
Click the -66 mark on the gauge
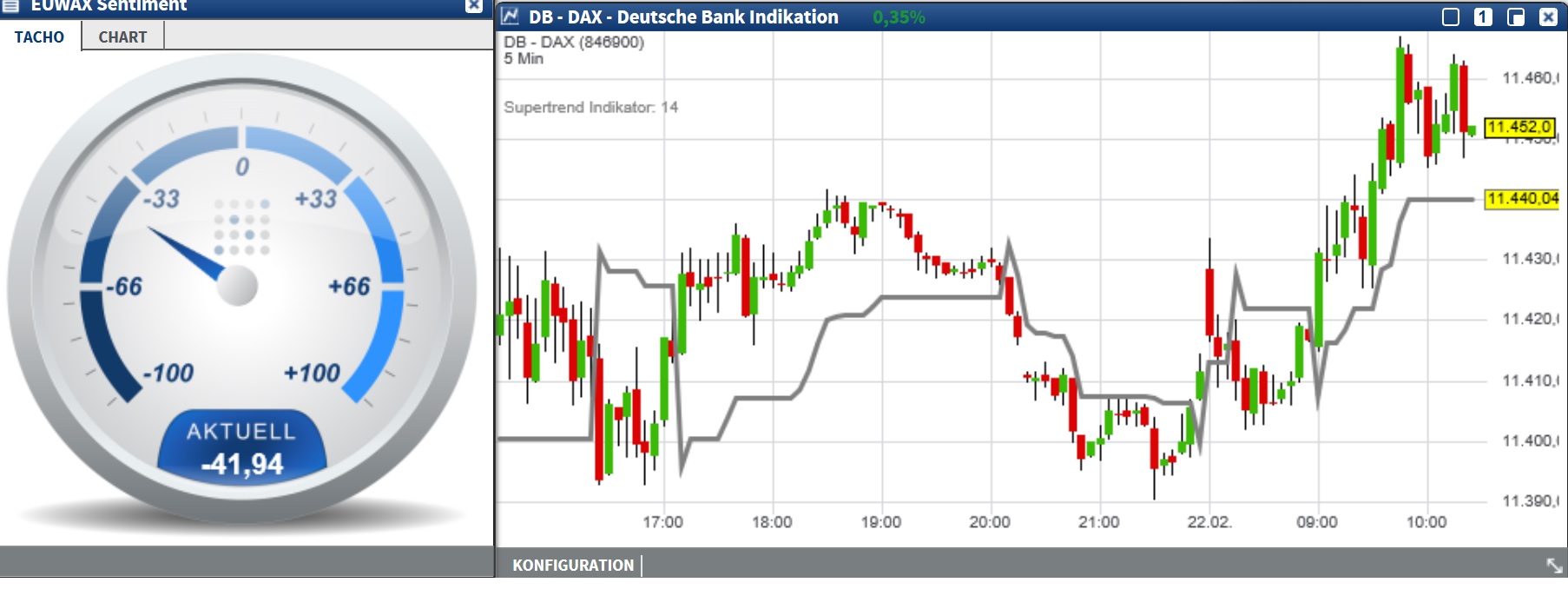tap(124, 287)
